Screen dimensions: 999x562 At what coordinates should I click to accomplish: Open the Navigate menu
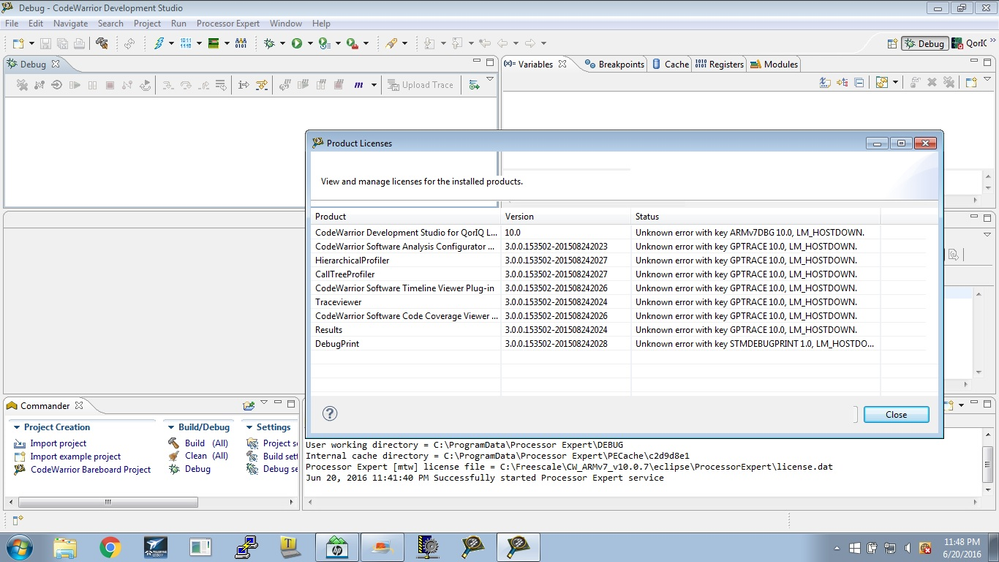[70, 24]
